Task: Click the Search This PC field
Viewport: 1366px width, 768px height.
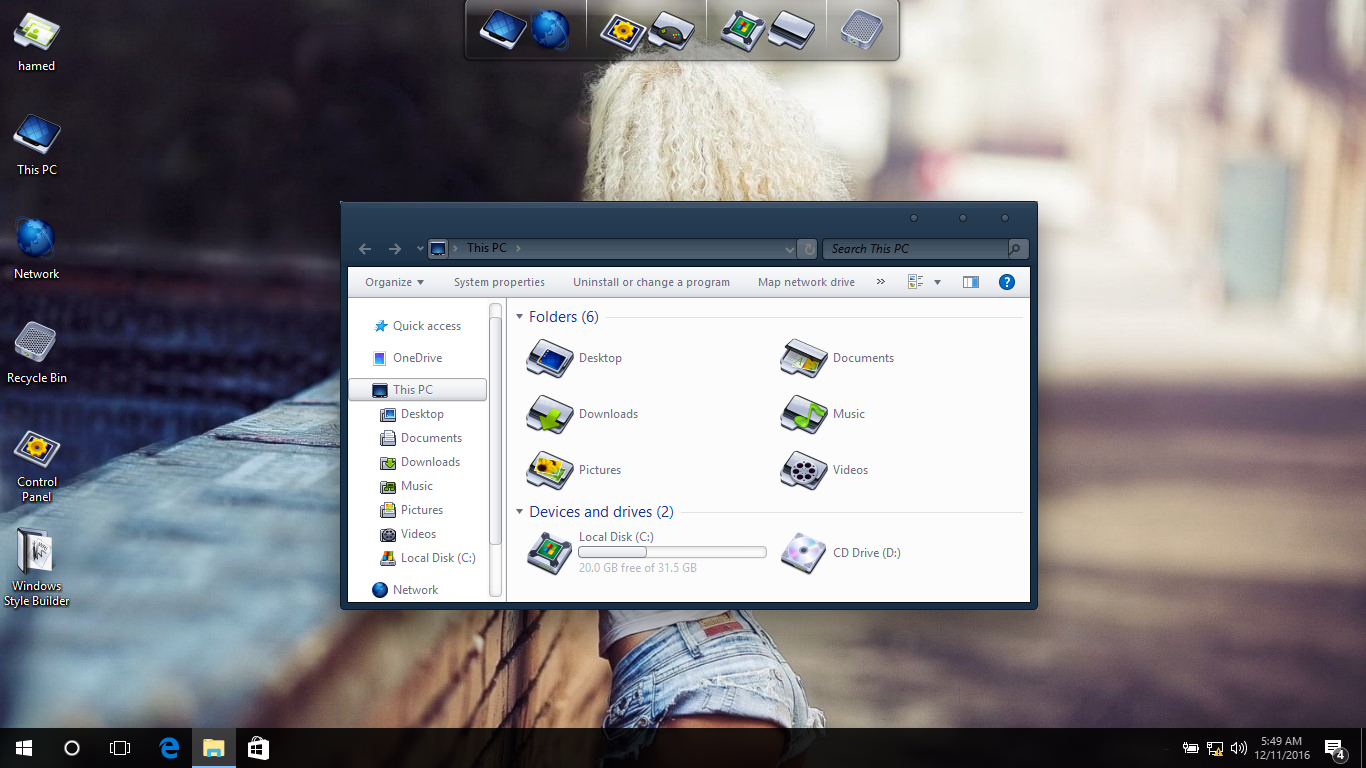Action: pos(915,249)
